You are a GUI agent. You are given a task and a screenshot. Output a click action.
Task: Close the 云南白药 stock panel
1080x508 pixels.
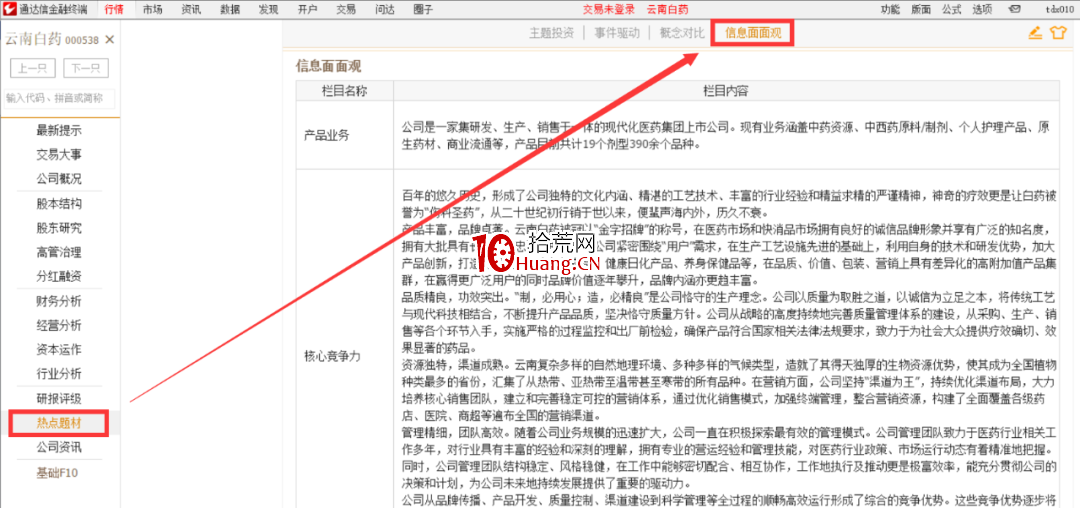tap(109, 41)
